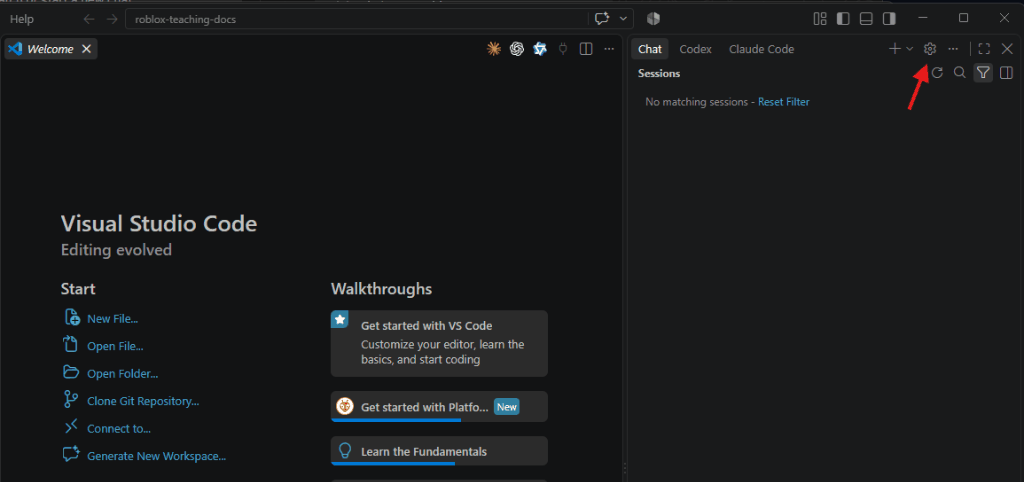Open Learn the Fundamentals walkthrough
1024x482 pixels.
click(x=439, y=451)
